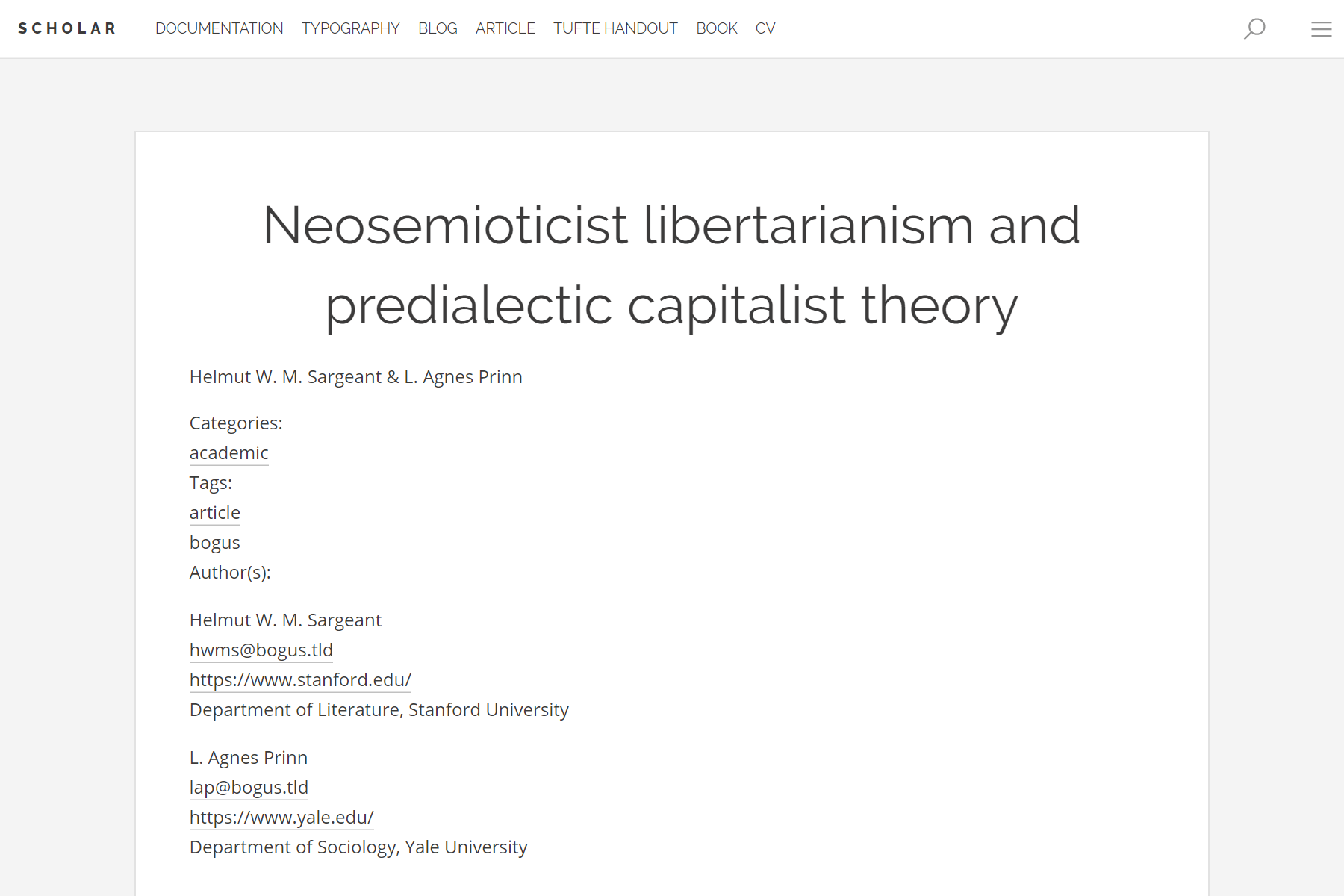This screenshot has height=896, width=1344.
Task: Visit the stanford.edu website link
Action: 300,680
